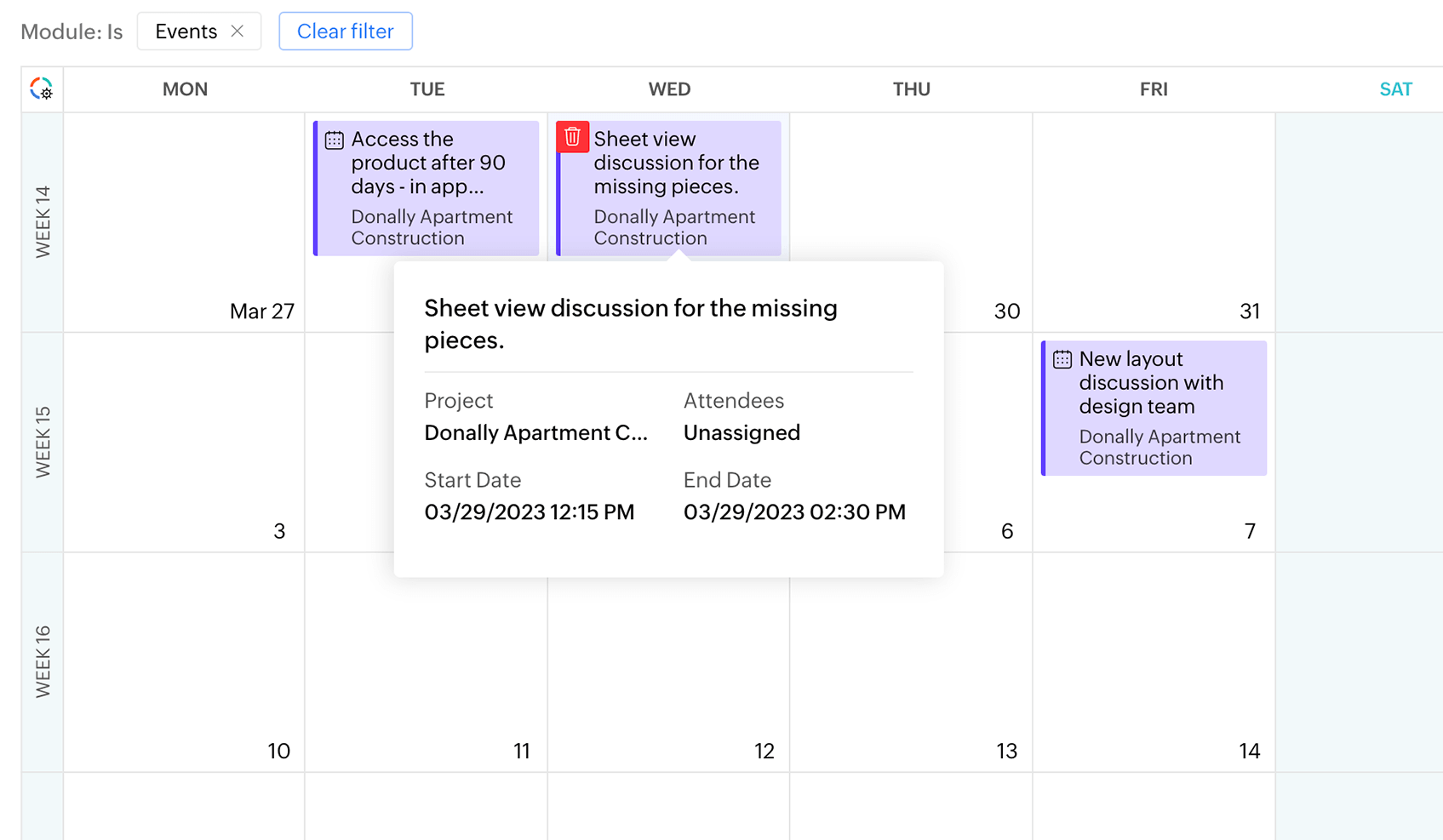This screenshot has height=840, width=1443.
Task: Click the MON column header
Action: click(185, 89)
